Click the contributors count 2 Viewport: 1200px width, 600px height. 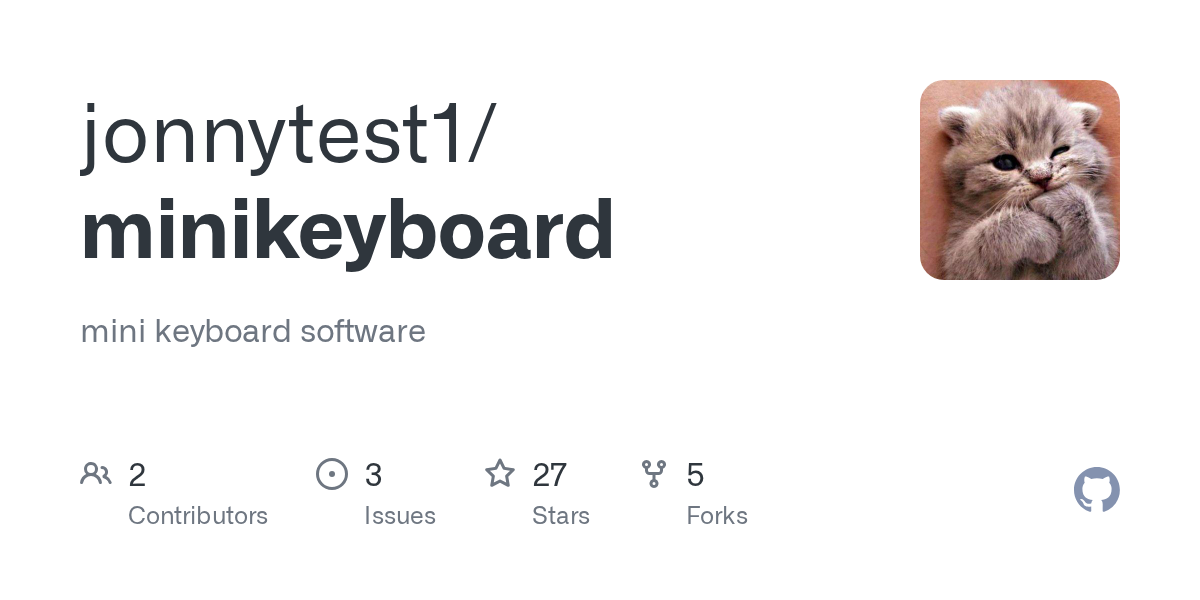pyautogui.click(x=137, y=475)
